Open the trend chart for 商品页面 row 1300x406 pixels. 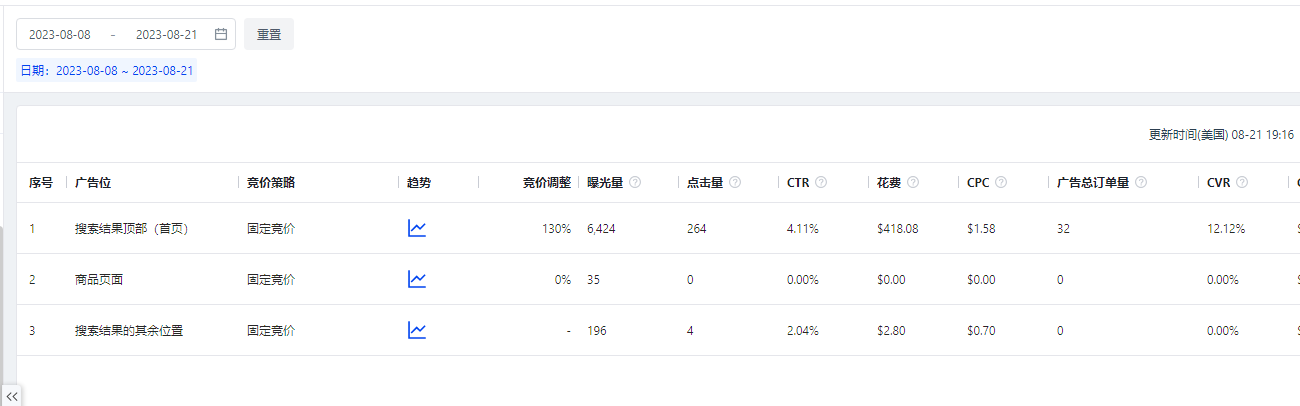click(417, 280)
